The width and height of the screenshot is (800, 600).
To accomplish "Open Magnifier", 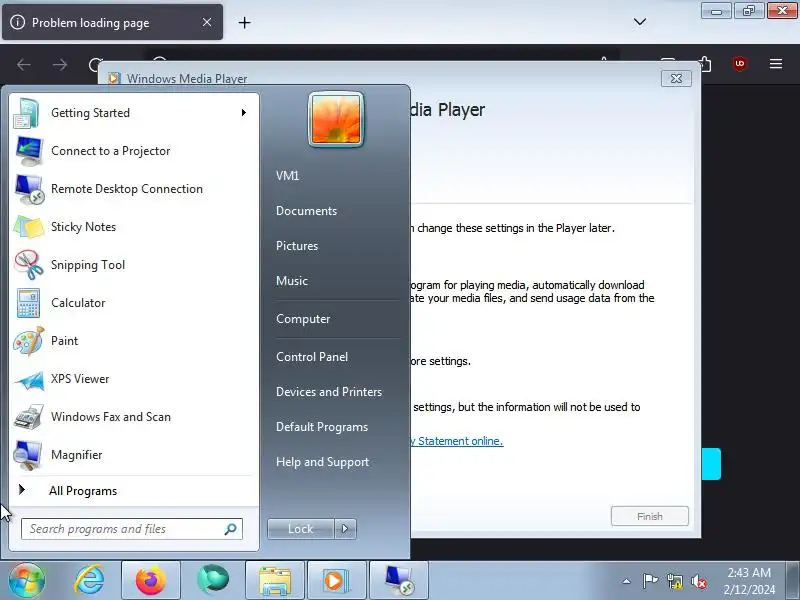I will click(134, 455).
